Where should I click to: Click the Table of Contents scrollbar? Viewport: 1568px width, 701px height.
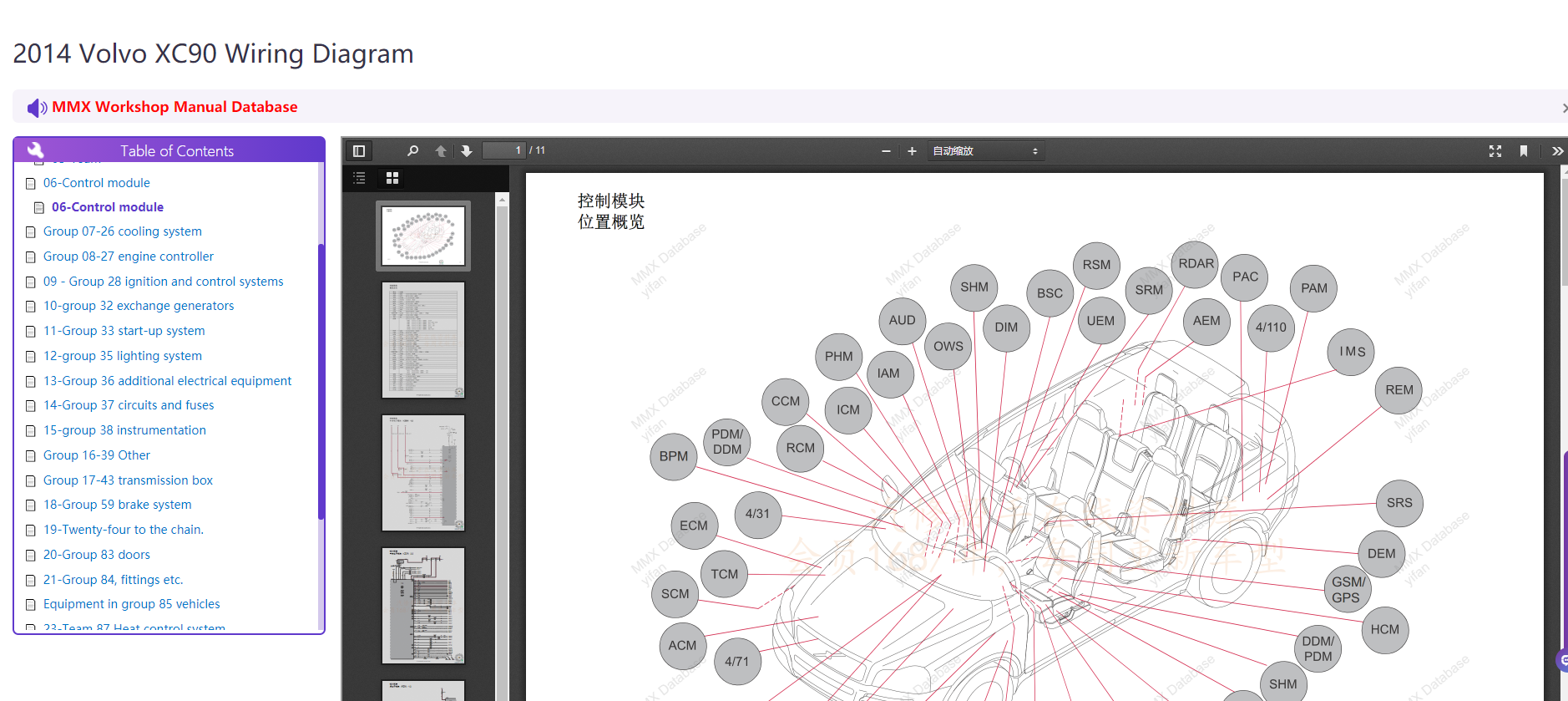pyautogui.click(x=321, y=381)
